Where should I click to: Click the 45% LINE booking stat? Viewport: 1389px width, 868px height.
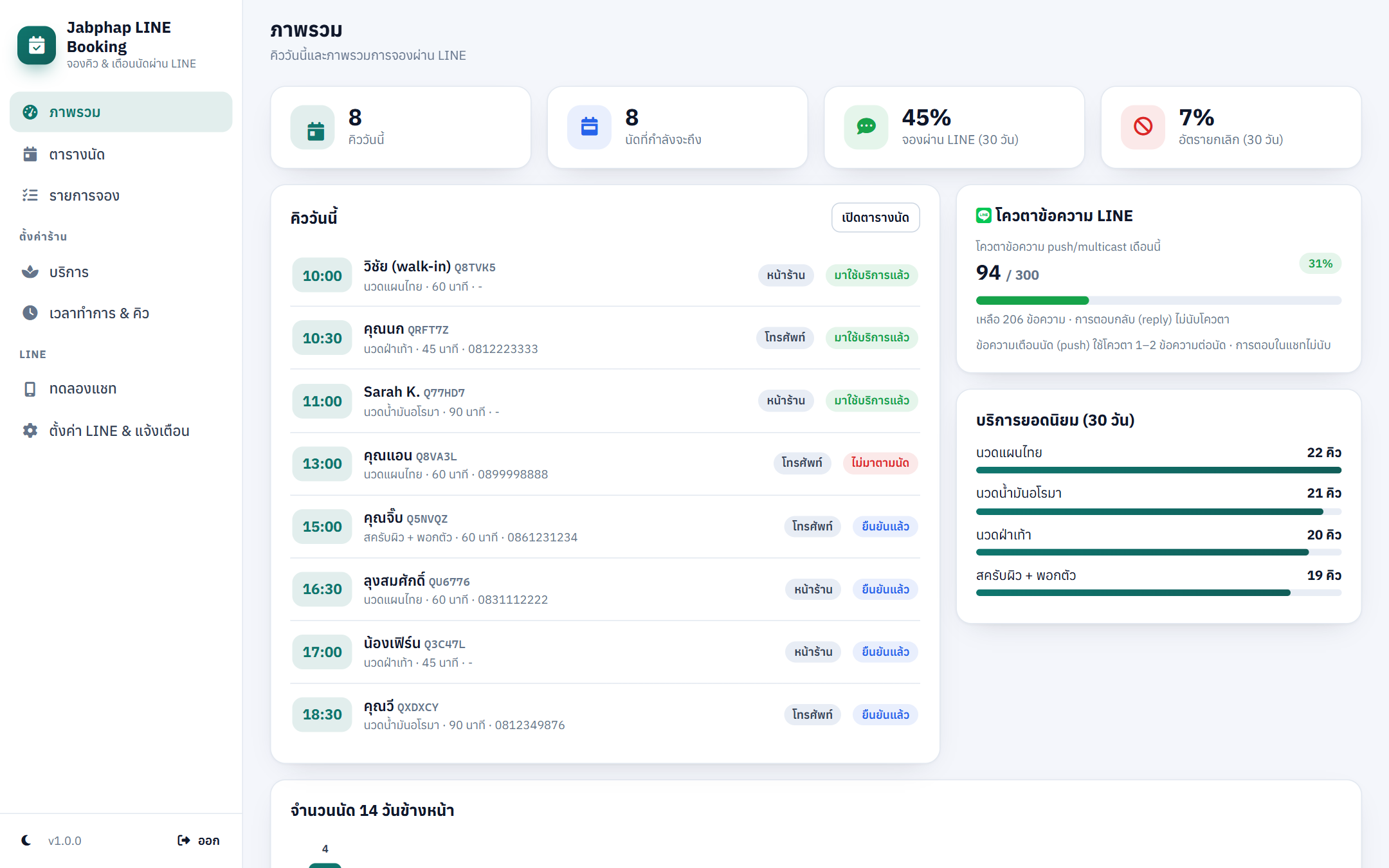click(x=926, y=118)
